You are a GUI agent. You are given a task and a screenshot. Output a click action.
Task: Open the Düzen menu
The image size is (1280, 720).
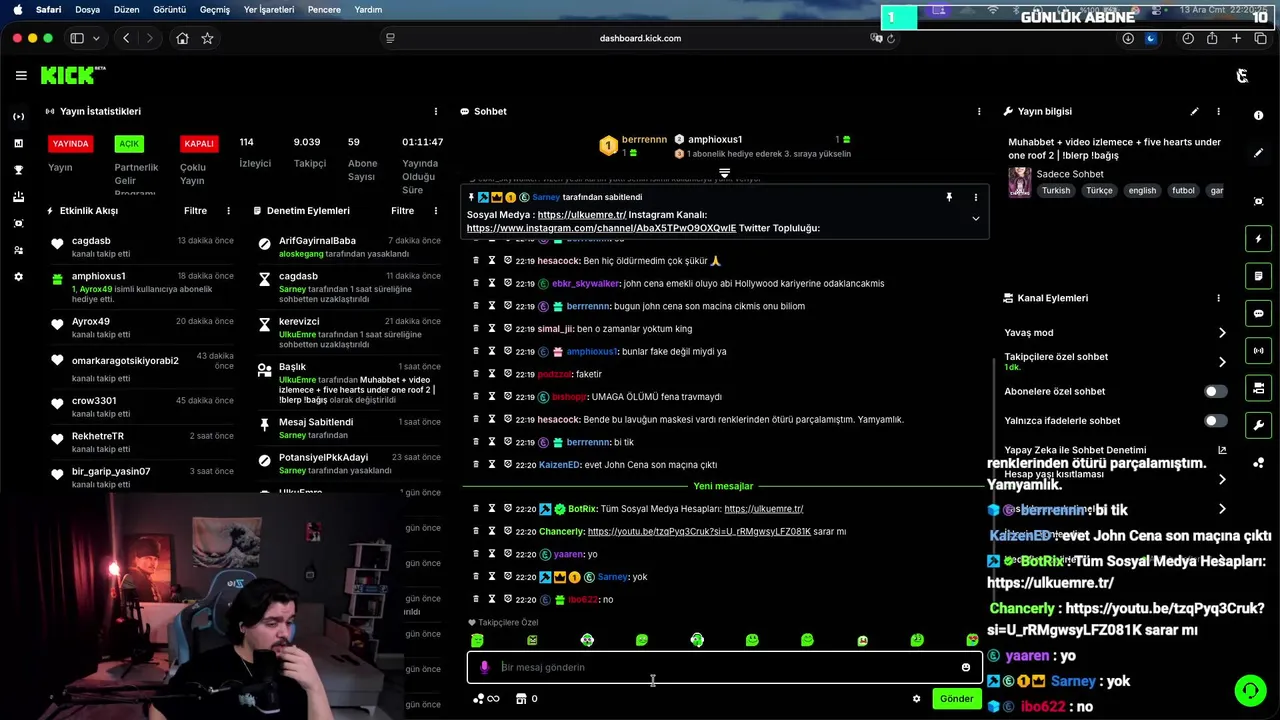[127, 9]
